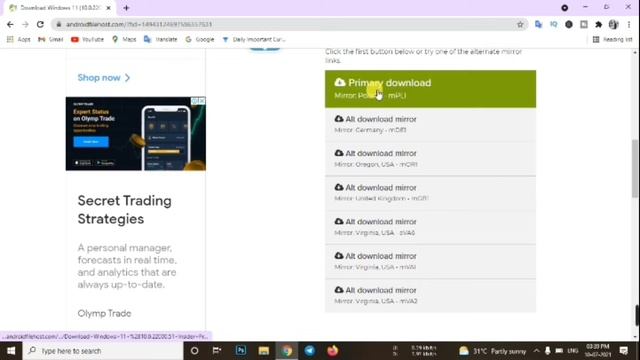640x360 pixels.
Task: Reload the current page
Action: [40, 24]
